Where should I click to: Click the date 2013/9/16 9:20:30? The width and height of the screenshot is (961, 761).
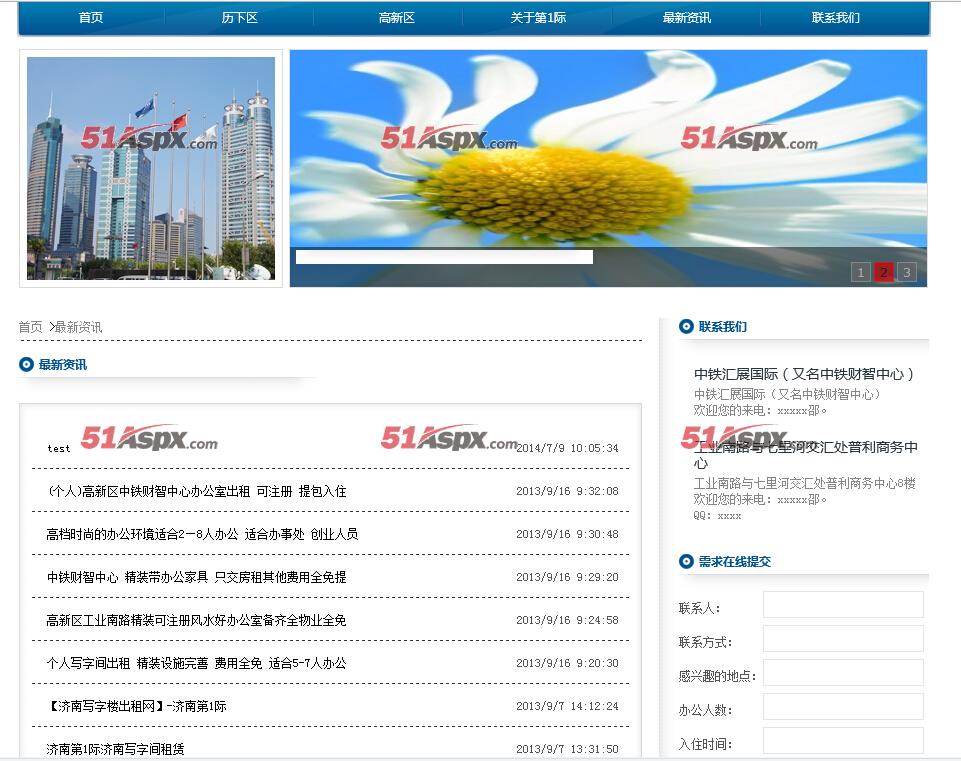[x=568, y=663]
